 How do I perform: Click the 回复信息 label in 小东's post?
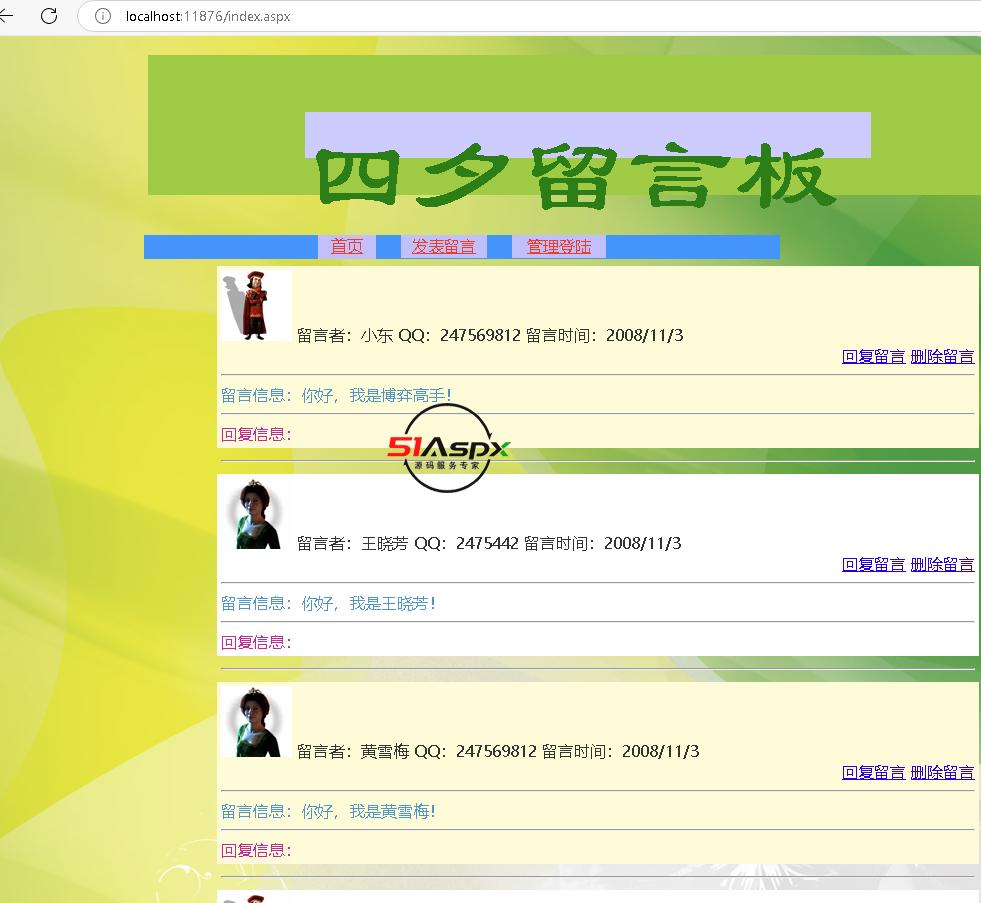(257, 434)
